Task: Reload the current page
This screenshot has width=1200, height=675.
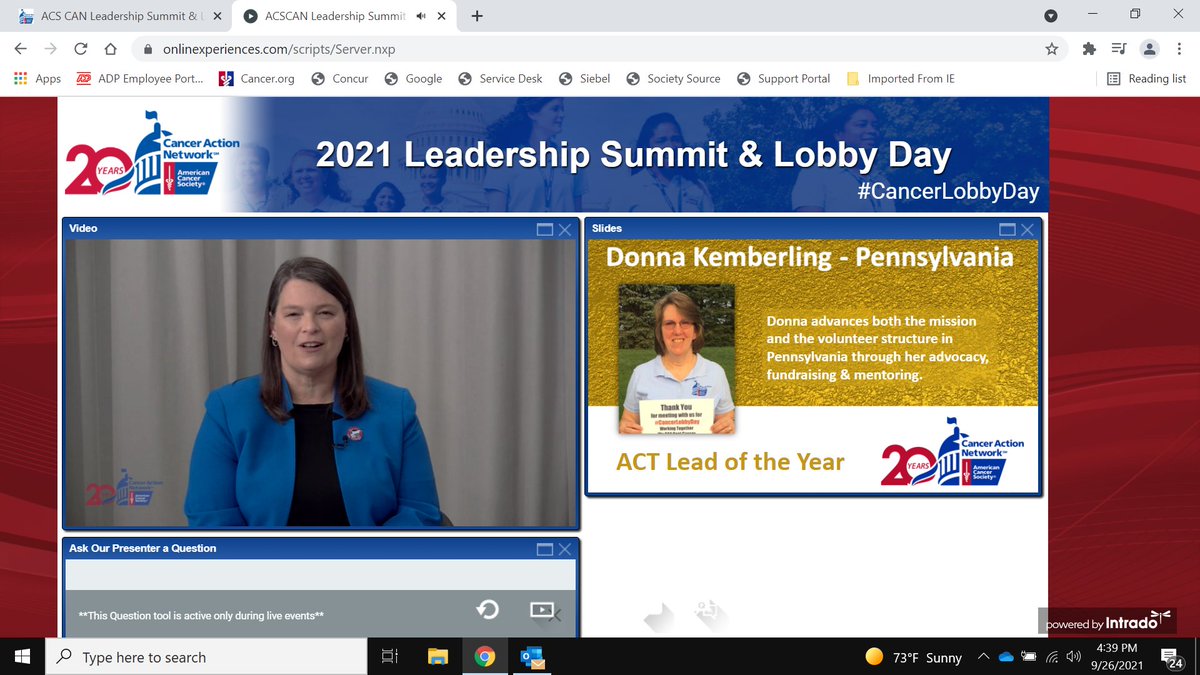Action: pyautogui.click(x=81, y=48)
